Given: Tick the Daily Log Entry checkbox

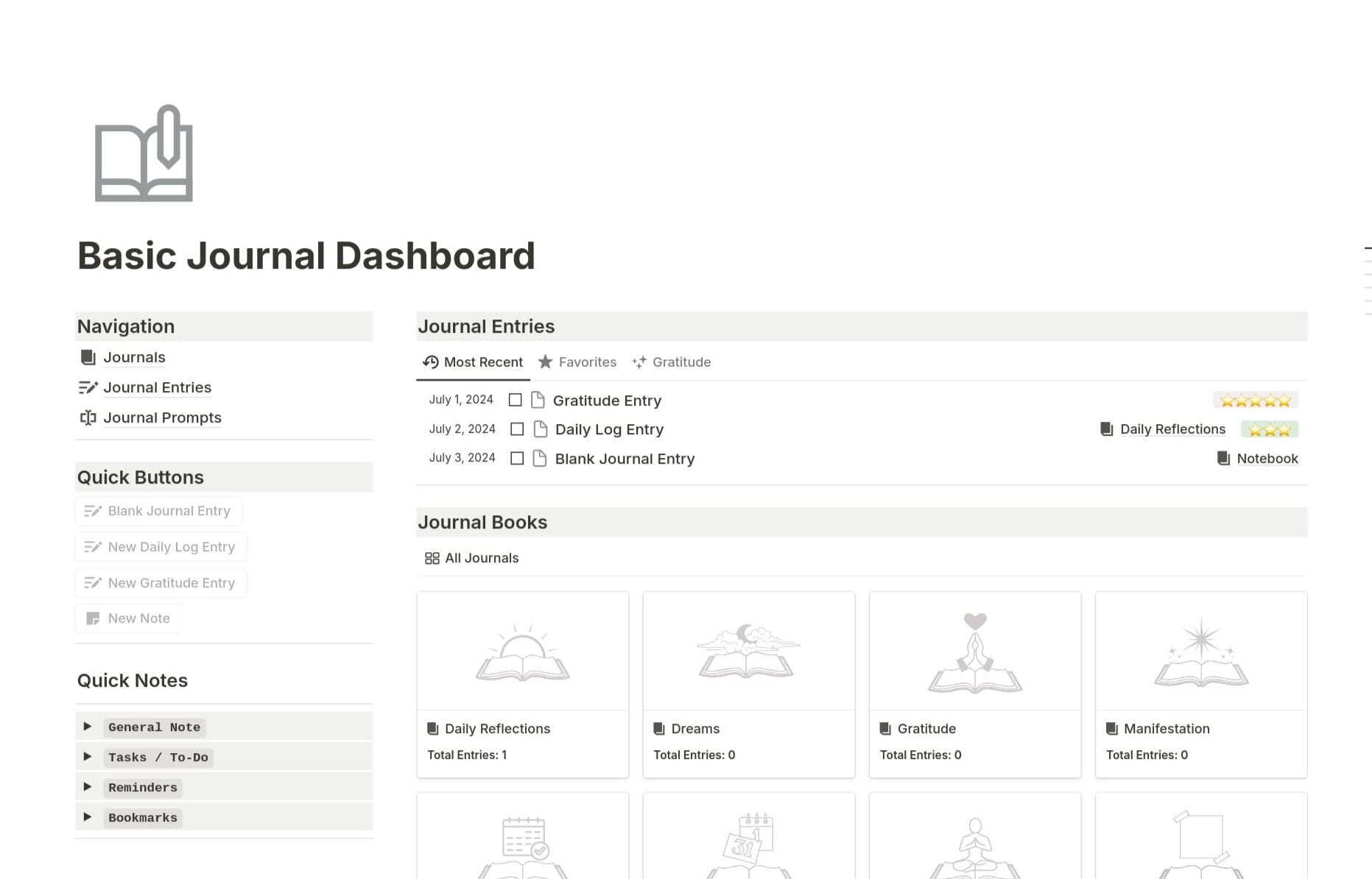Looking at the screenshot, I should (x=517, y=429).
